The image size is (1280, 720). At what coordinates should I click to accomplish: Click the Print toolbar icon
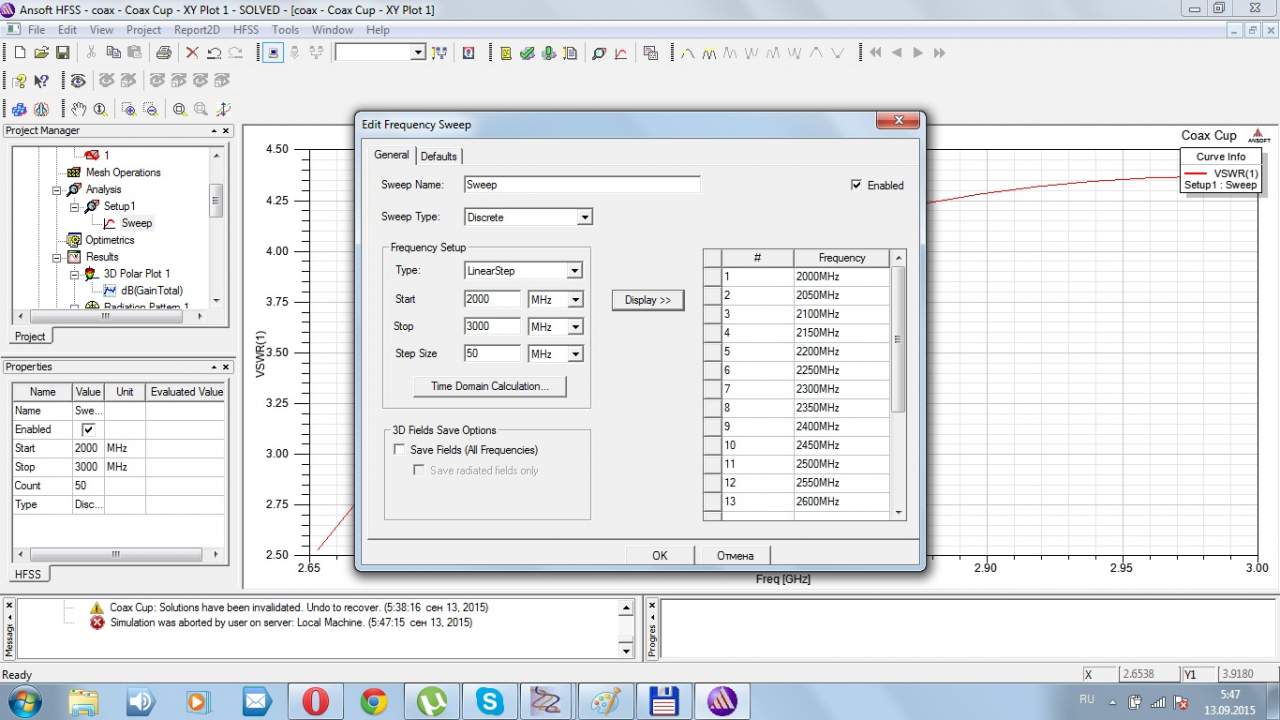(x=163, y=53)
